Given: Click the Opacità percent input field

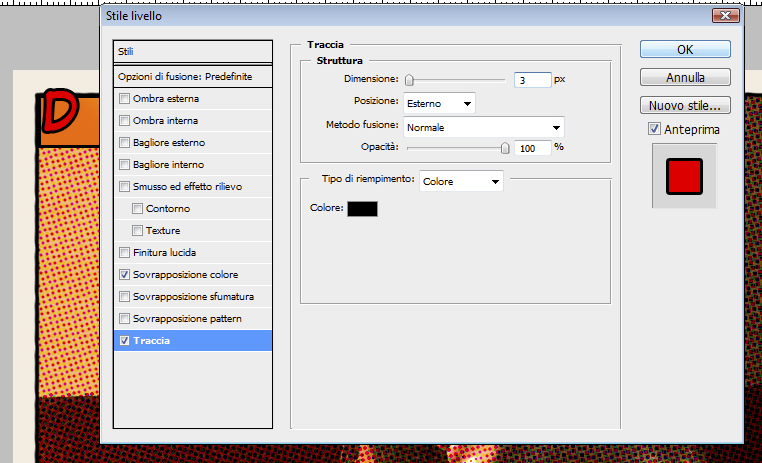Looking at the screenshot, I should coord(533,148).
